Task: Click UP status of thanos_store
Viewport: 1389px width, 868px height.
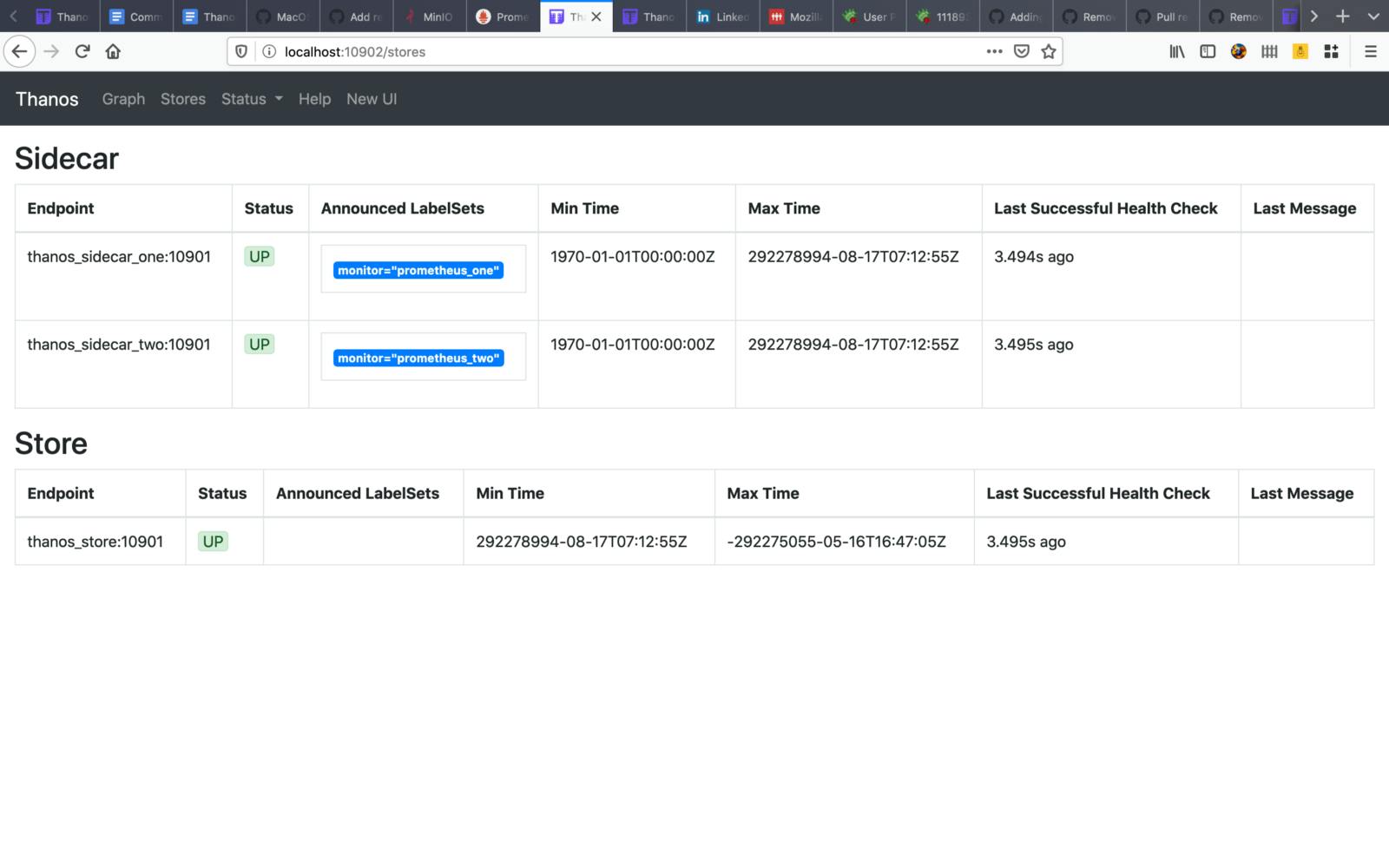Action: [x=213, y=541]
